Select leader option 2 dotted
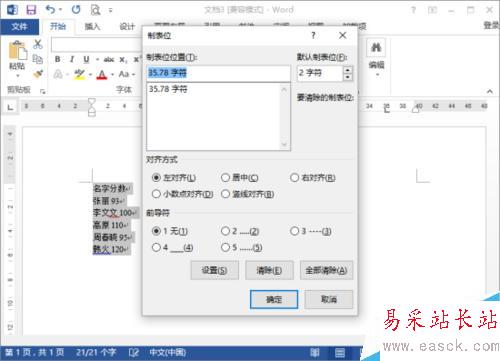500x361 pixels. click(225, 231)
